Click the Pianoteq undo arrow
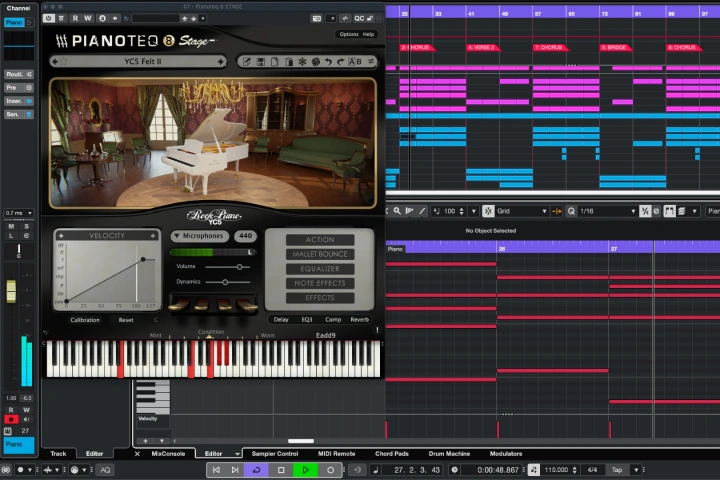720x480 pixels. tap(328, 62)
